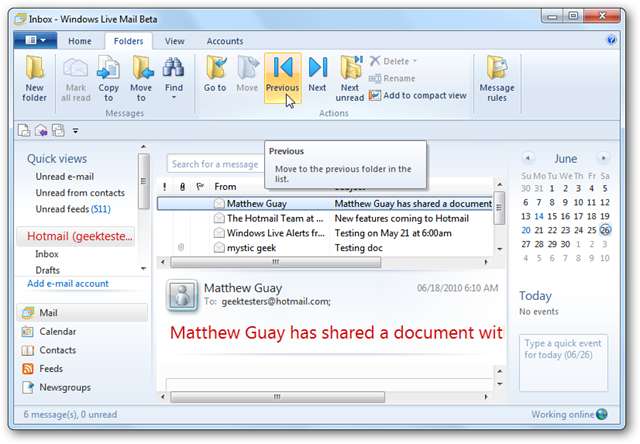Click the Search for a message box

point(216,164)
